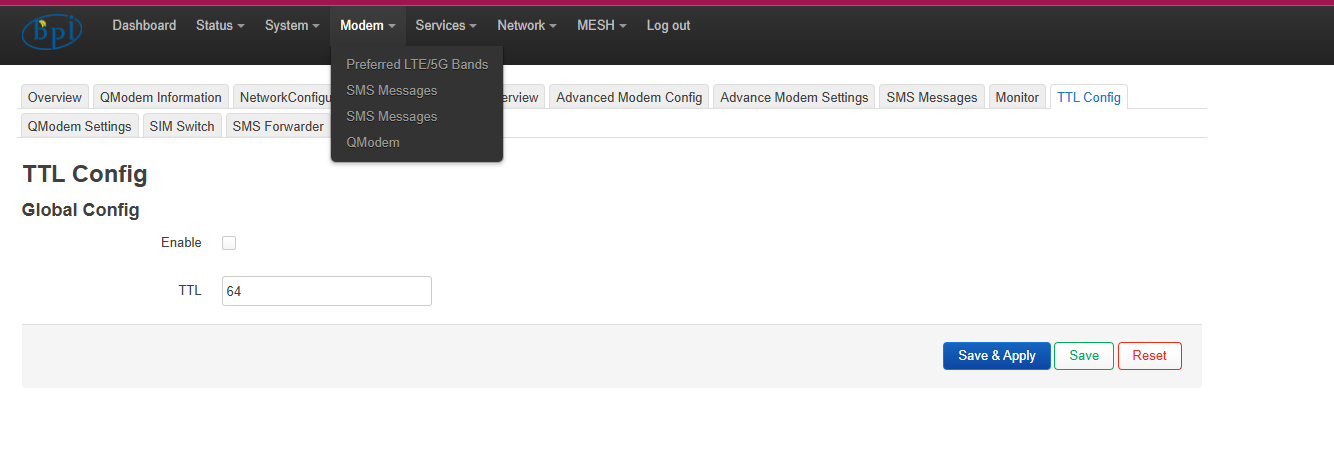Open the System dropdown menu
Image resolution: width=1334 pixels, height=464 pixels.
coord(292,26)
